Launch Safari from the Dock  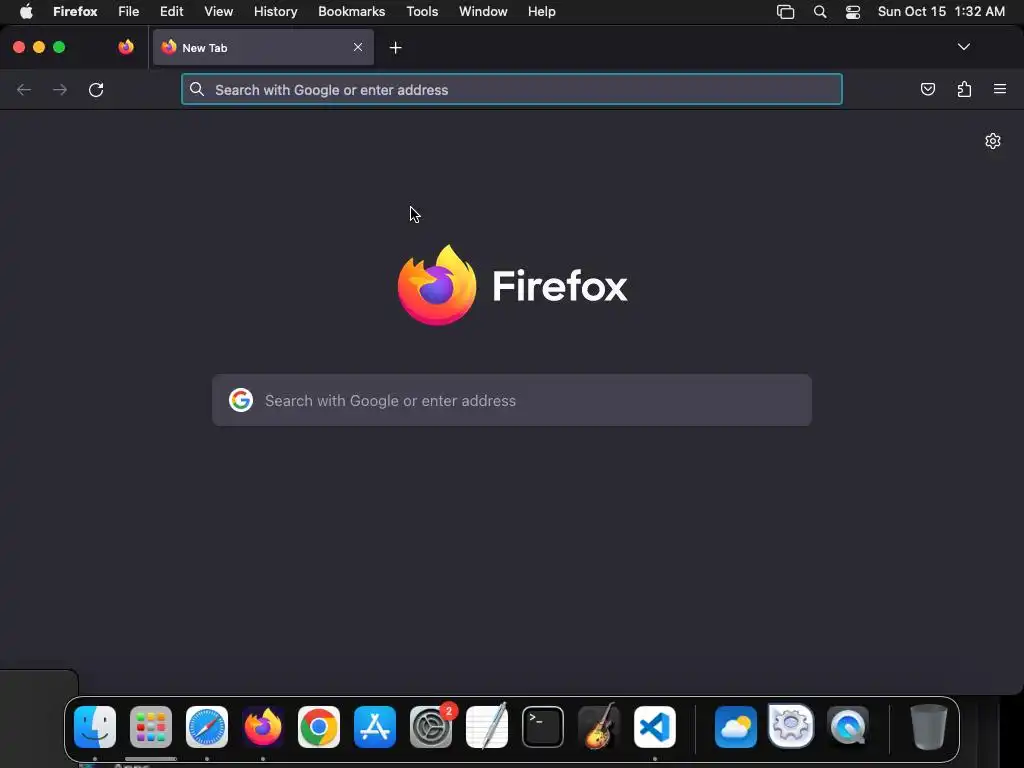pyautogui.click(x=207, y=727)
